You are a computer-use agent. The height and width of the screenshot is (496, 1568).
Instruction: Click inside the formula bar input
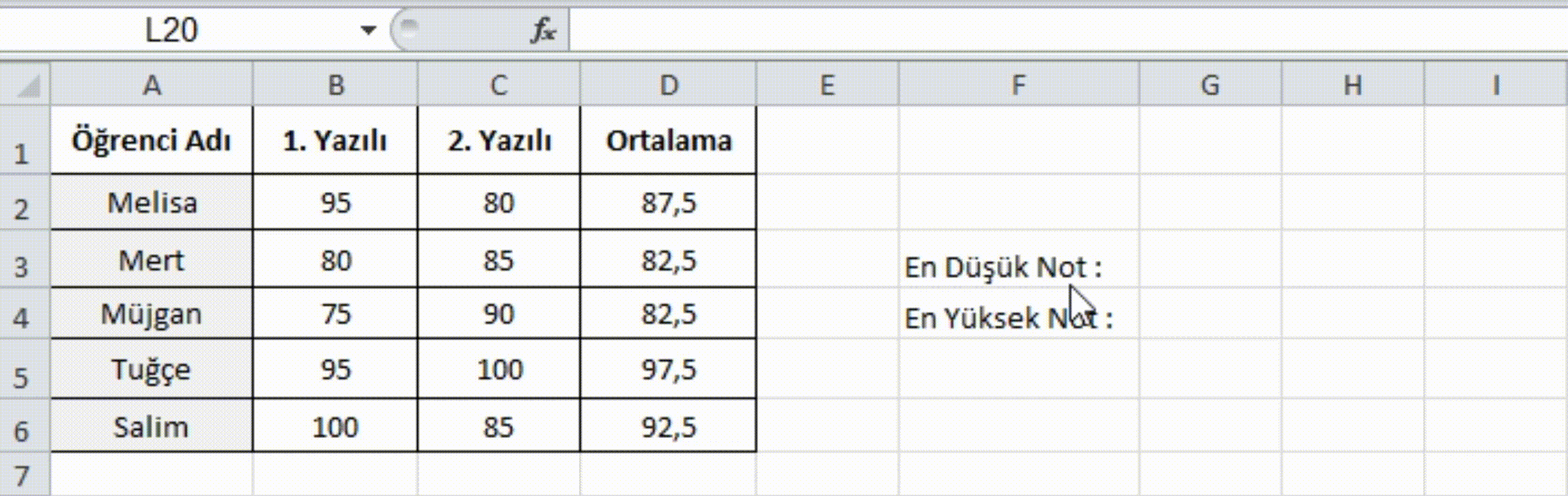(1024, 30)
